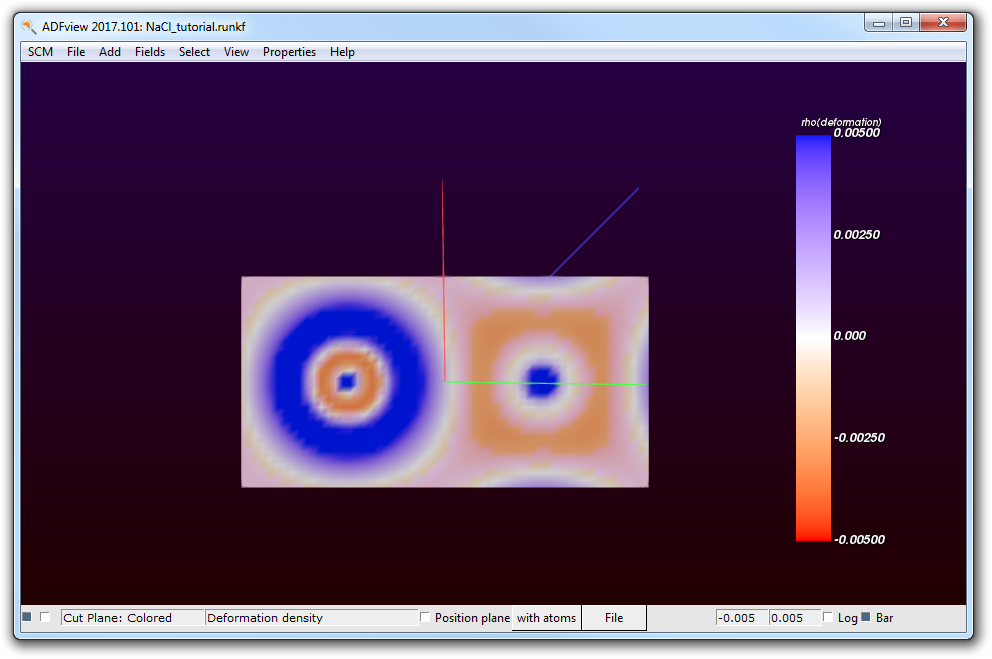992x659 pixels.
Task: Open the Add menu
Action: pos(110,52)
